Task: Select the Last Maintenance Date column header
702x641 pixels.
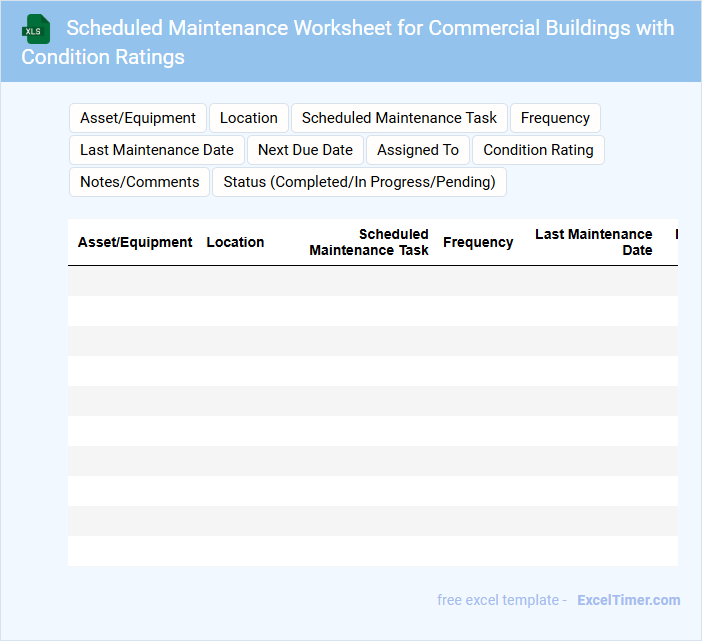Action: pyautogui.click(x=593, y=242)
